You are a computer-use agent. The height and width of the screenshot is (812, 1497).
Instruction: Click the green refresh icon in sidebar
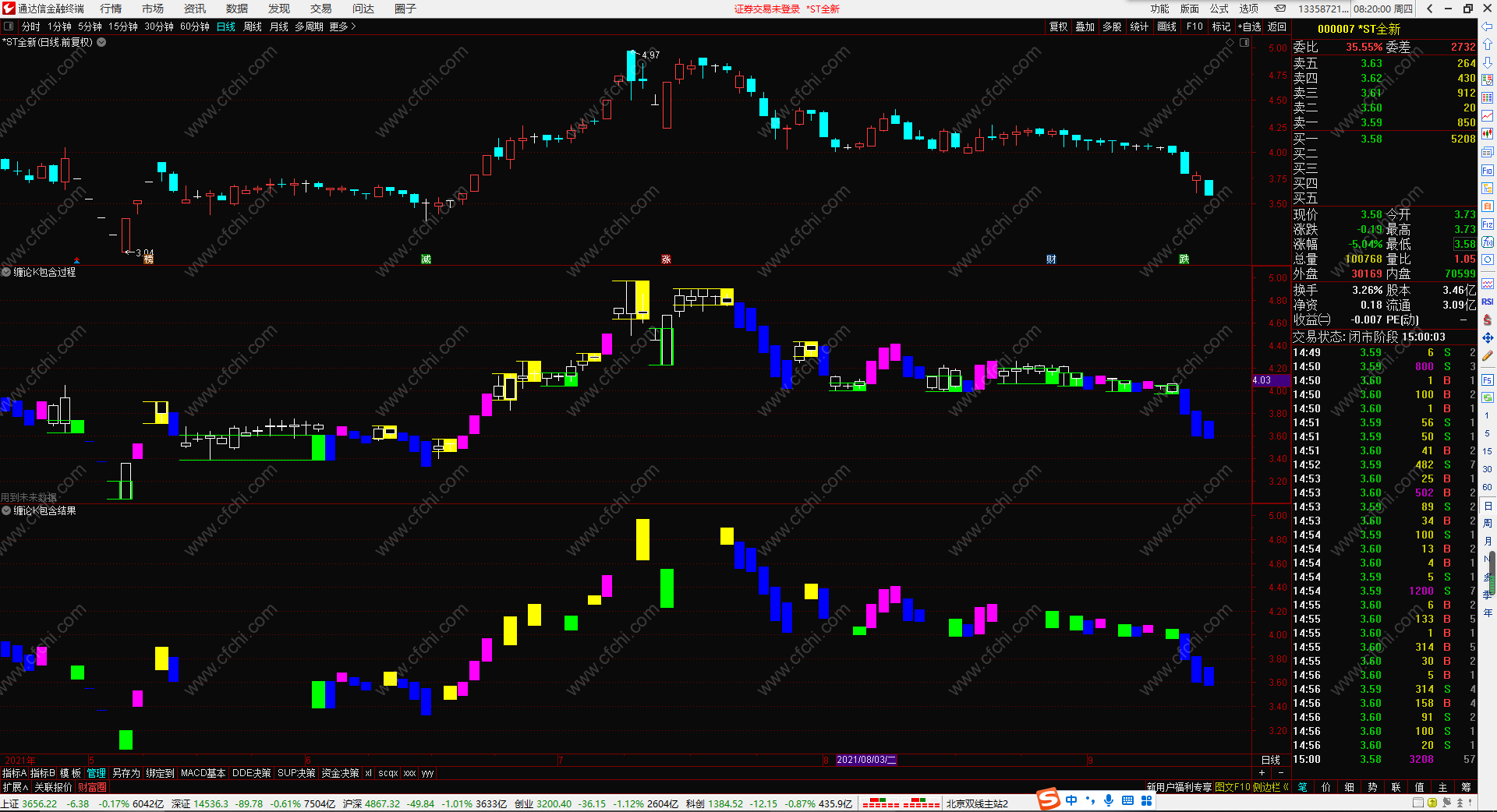(1488, 397)
